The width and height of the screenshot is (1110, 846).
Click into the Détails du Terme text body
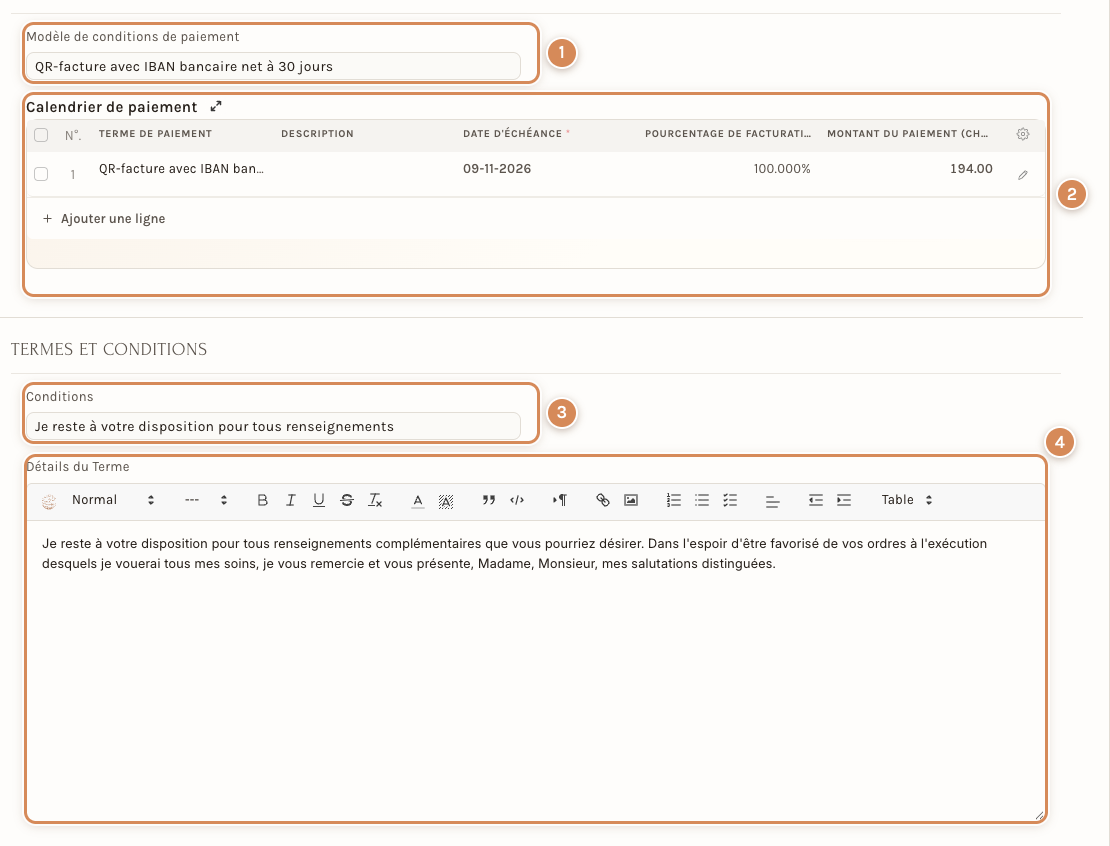[x=535, y=669]
